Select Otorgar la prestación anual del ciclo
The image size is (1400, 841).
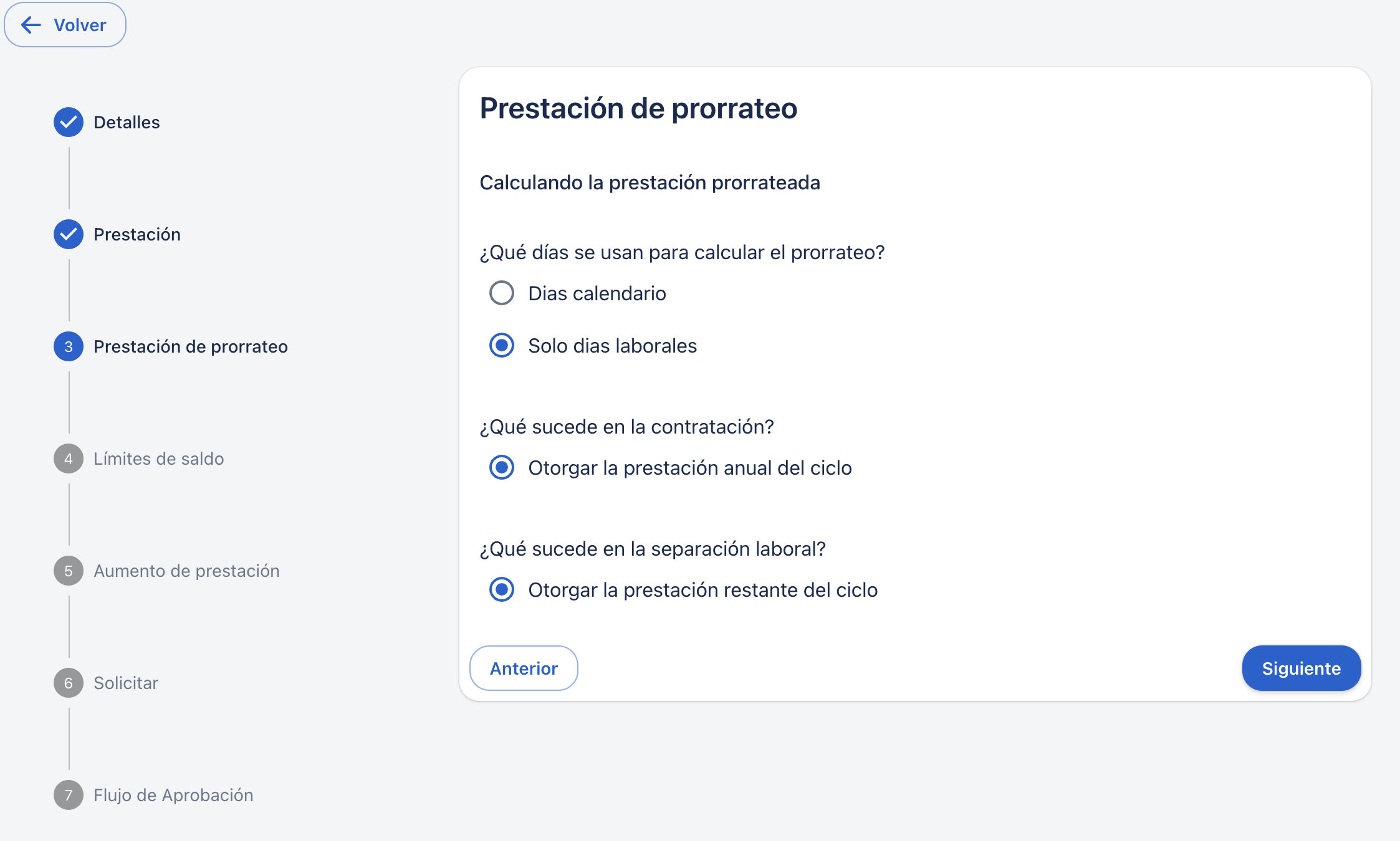(x=502, y=467)
